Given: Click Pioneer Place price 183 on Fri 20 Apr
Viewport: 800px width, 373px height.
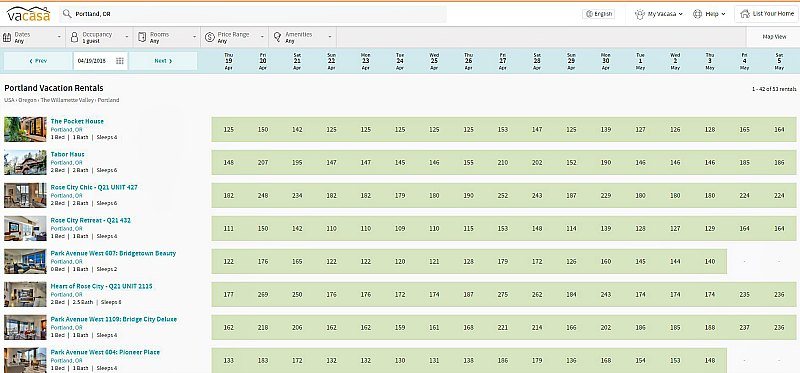Looking at the screenshot, I should tap(263, 360).
